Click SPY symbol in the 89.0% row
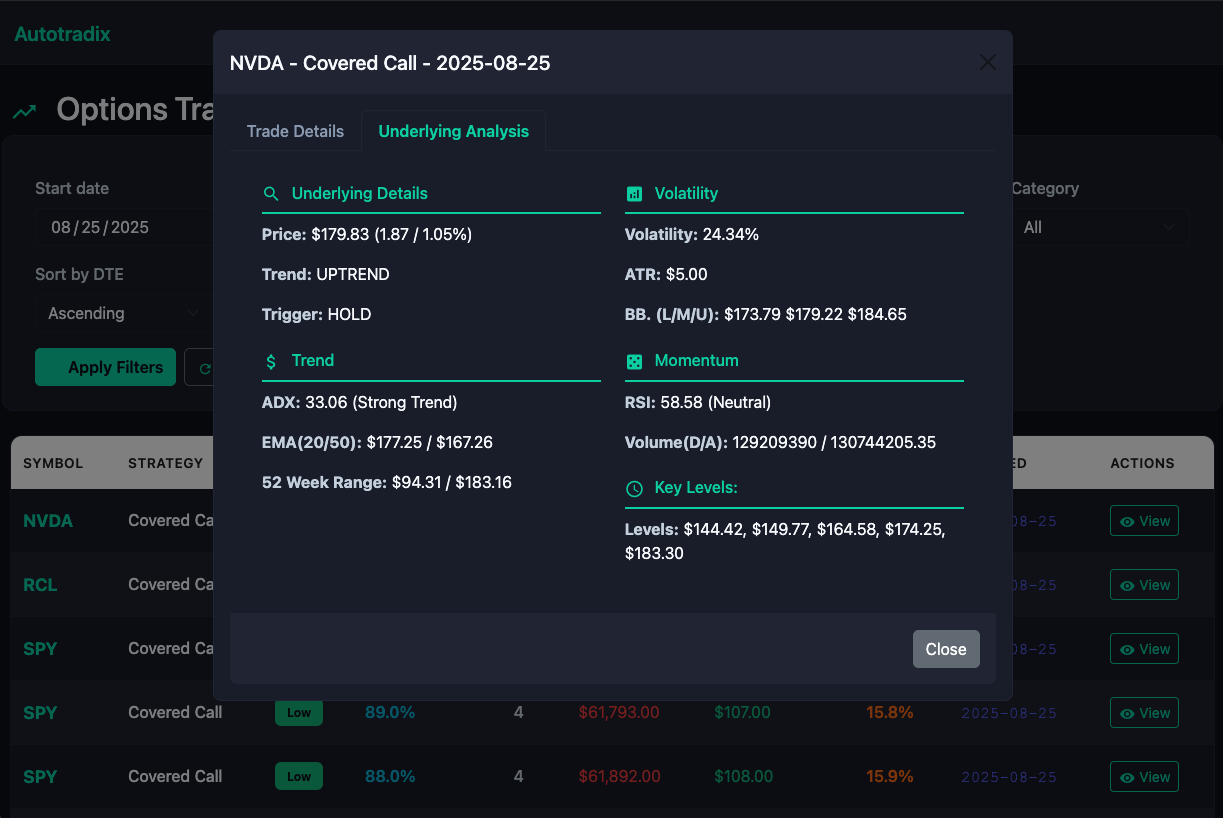Viewport: 1223px width, 818px height. click(x=40, y=713)
